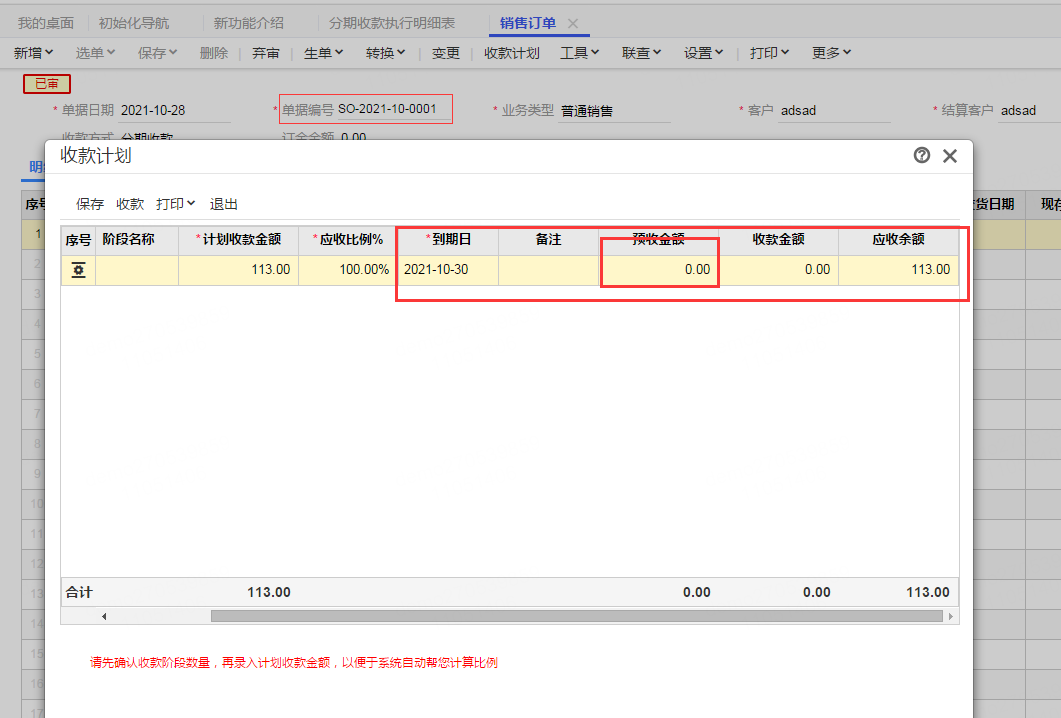This screenshot has height=718, width=1061.
Task: Close the 收款计划 dialog
Action: click(x=950, y=156)
